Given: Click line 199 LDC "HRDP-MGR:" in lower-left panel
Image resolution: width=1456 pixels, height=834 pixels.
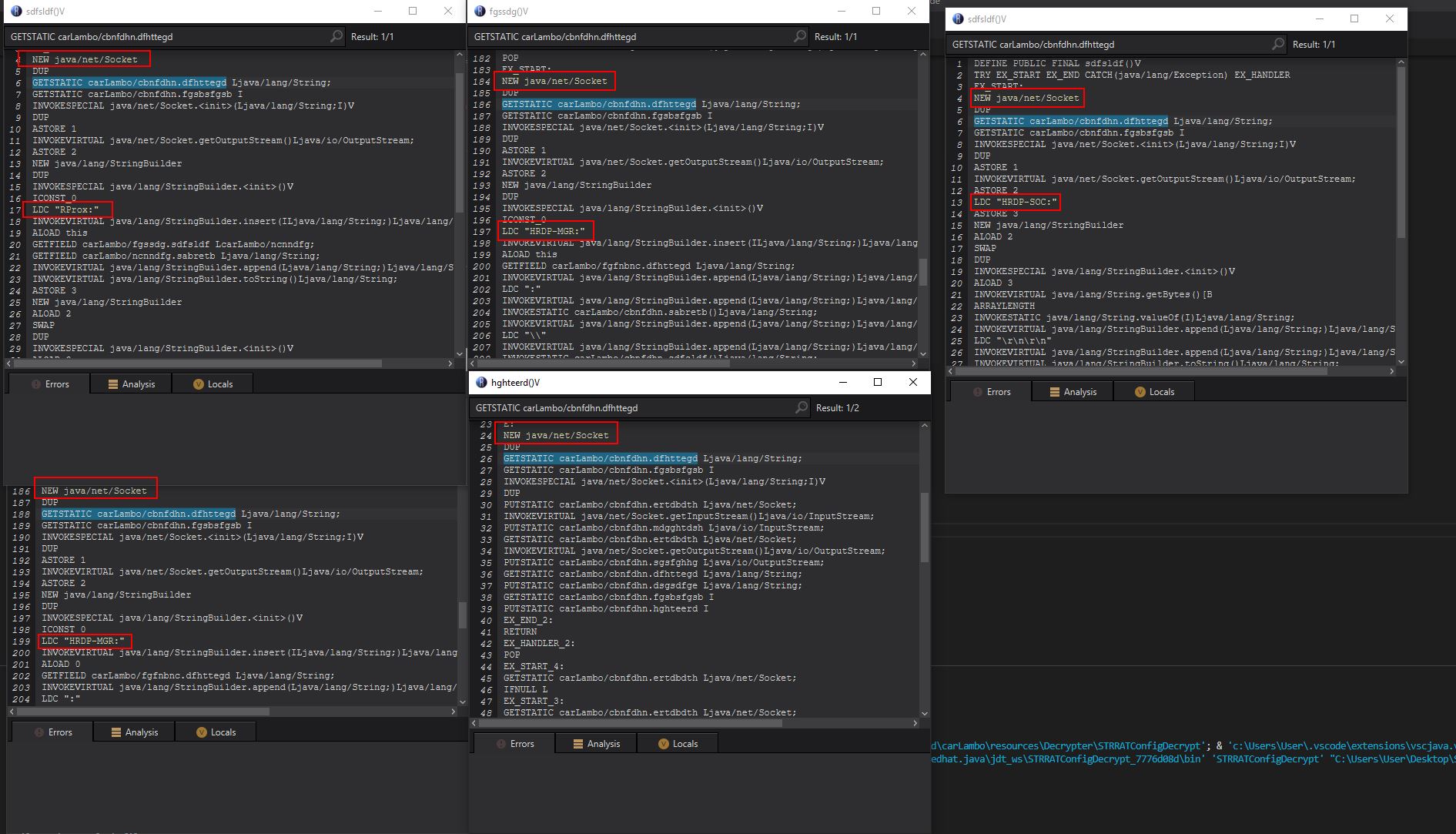Looking at the screenshot, I should [83, 641].
